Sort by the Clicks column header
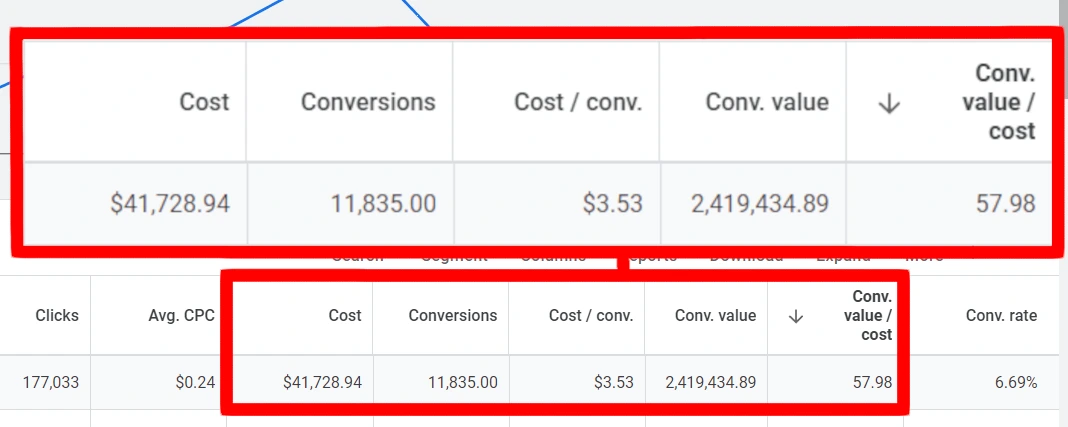 pyautogui.click(x=57, y=316)
